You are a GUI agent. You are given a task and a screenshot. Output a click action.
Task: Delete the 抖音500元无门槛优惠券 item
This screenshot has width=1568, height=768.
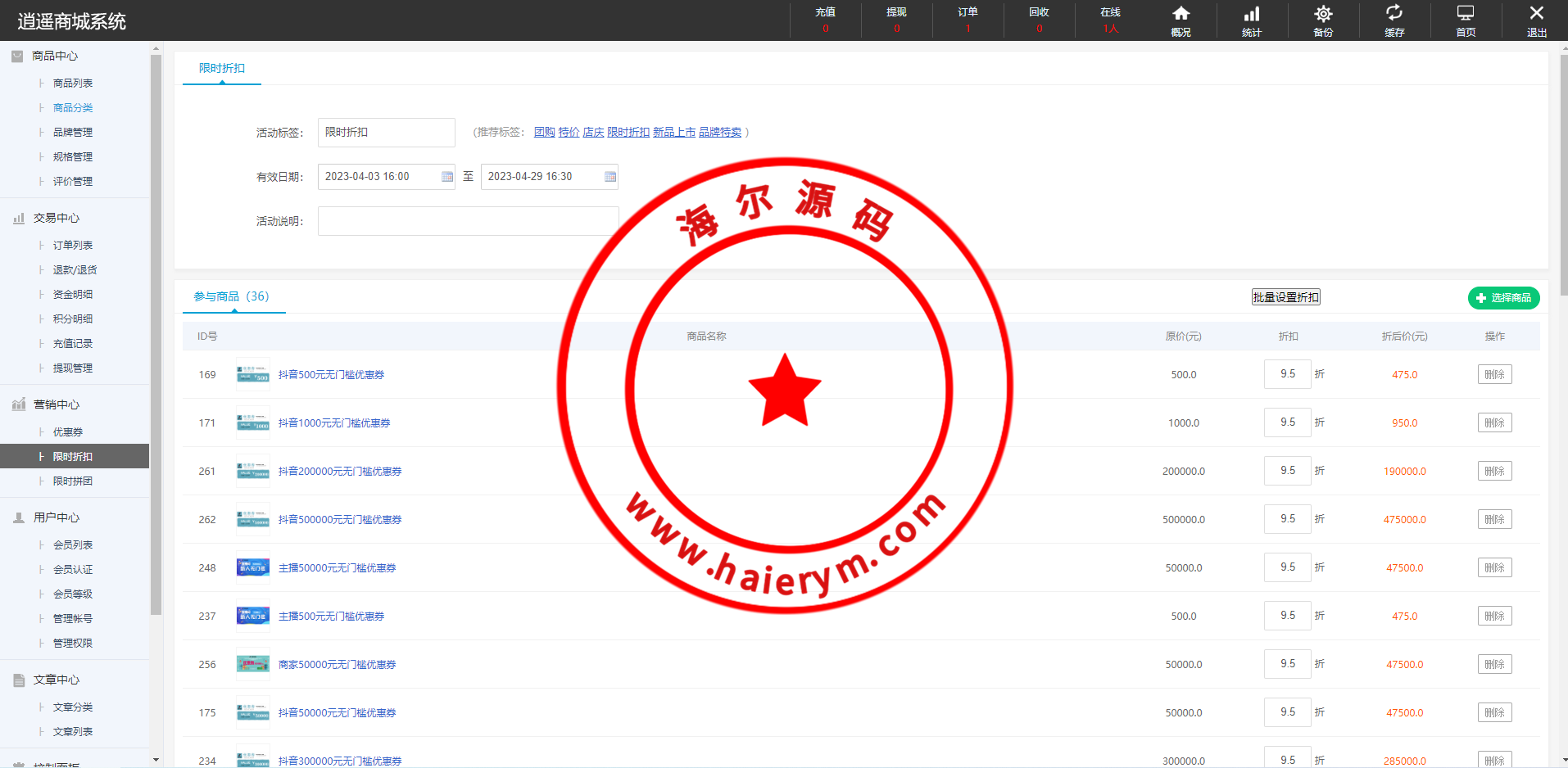[1494, 374]
